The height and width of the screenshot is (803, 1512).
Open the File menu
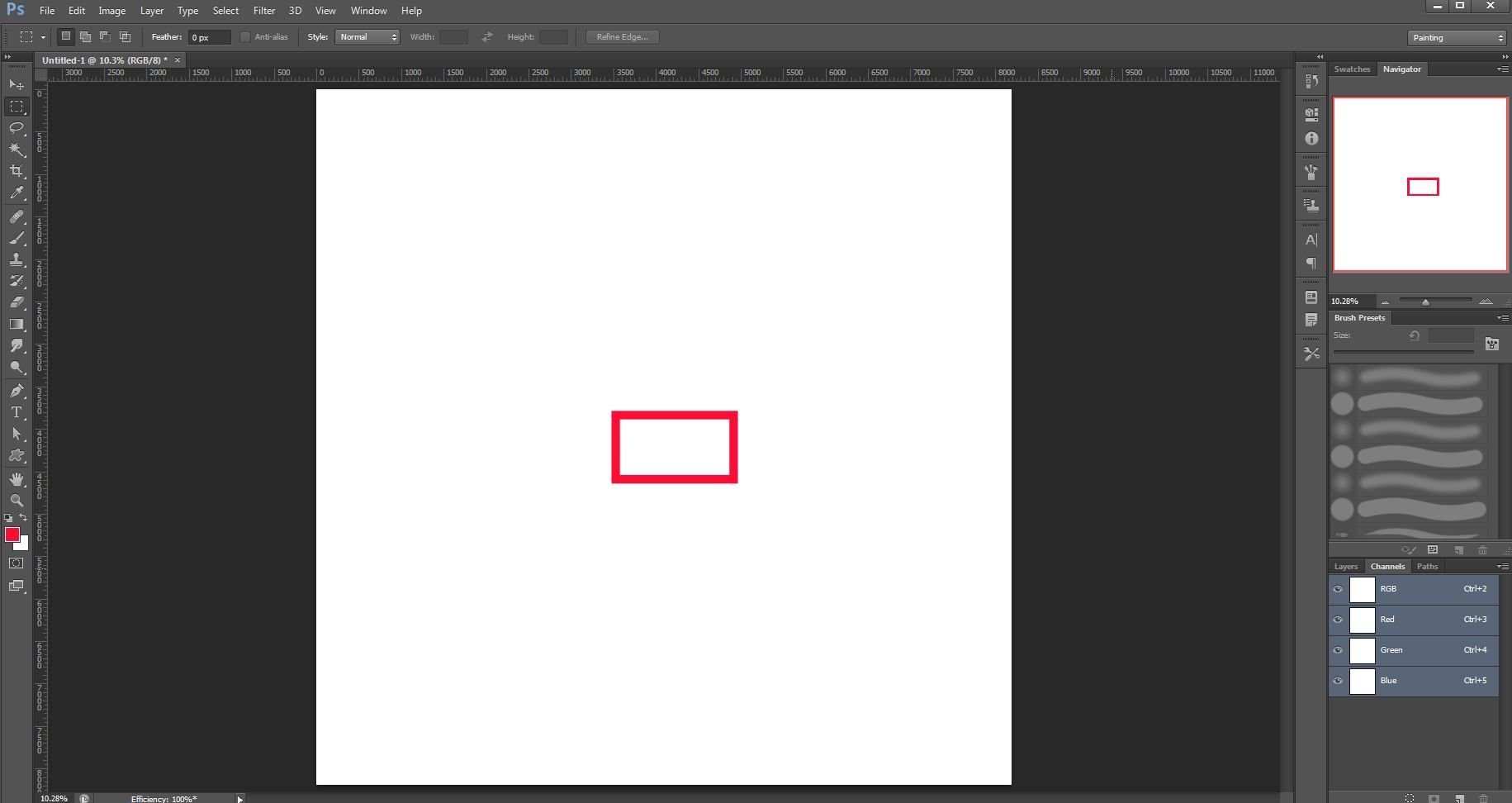pyautogui.click(x=47, y=11)
